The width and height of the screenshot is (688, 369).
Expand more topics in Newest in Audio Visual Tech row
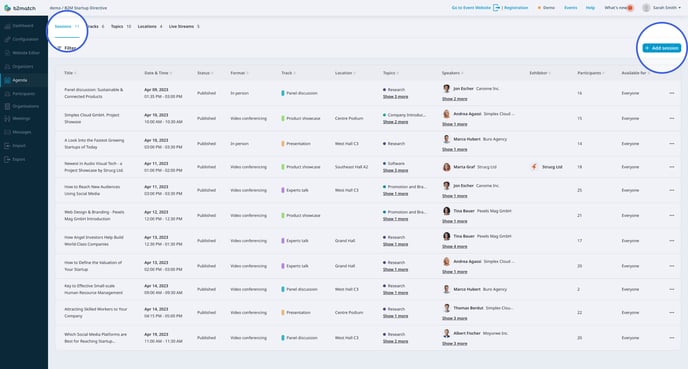coord(395,170)
